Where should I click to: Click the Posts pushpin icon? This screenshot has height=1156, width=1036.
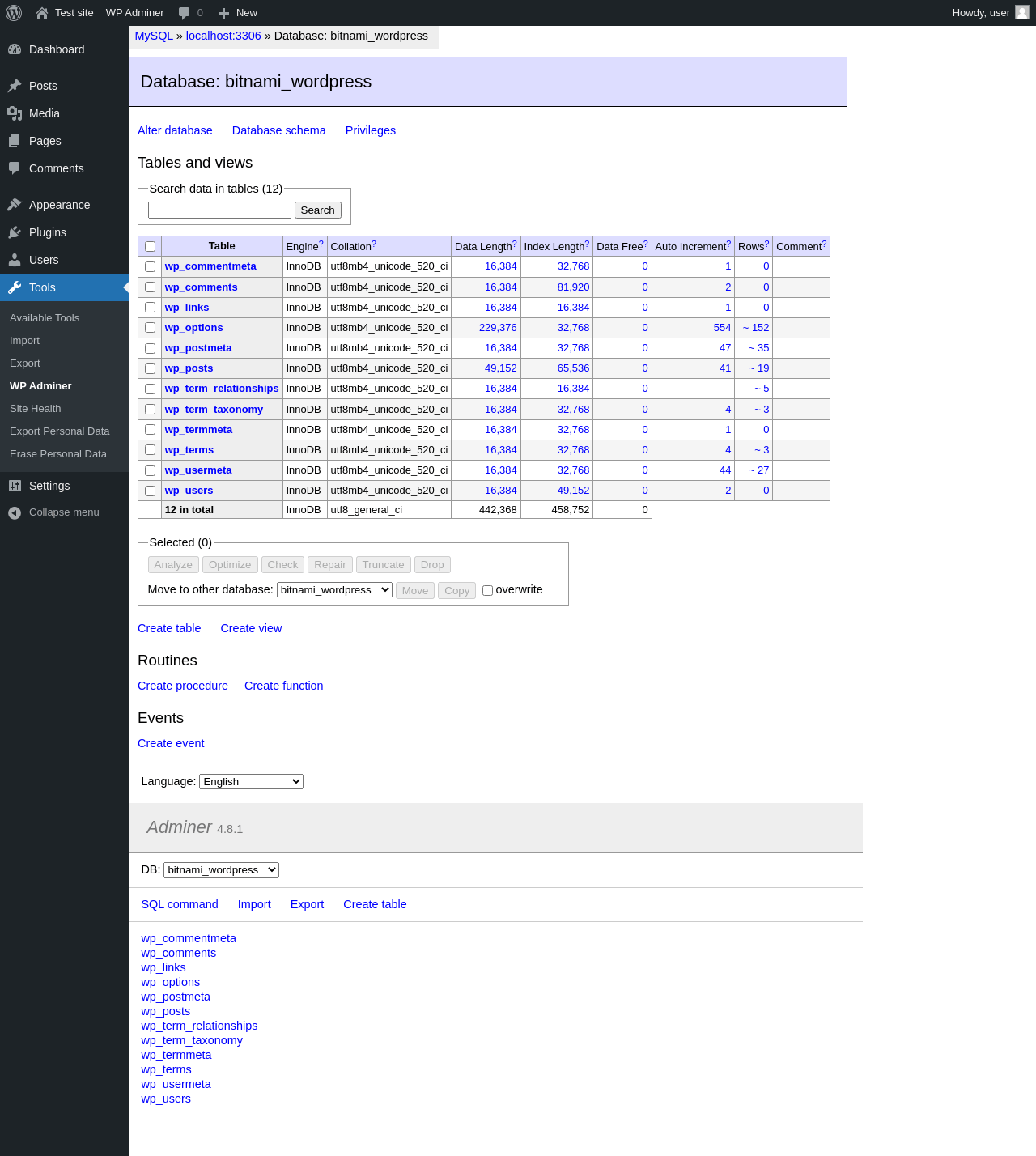15,86
